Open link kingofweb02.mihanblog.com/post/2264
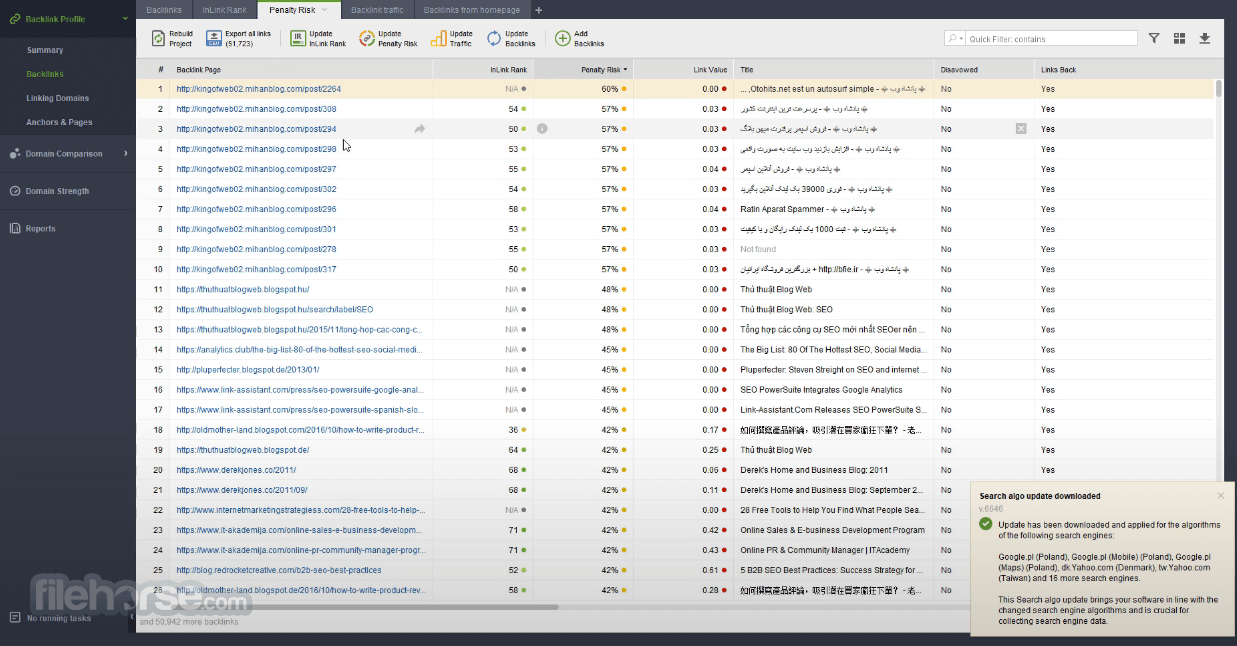This screenshot has width=1237, height=646. tap(259, 89)
